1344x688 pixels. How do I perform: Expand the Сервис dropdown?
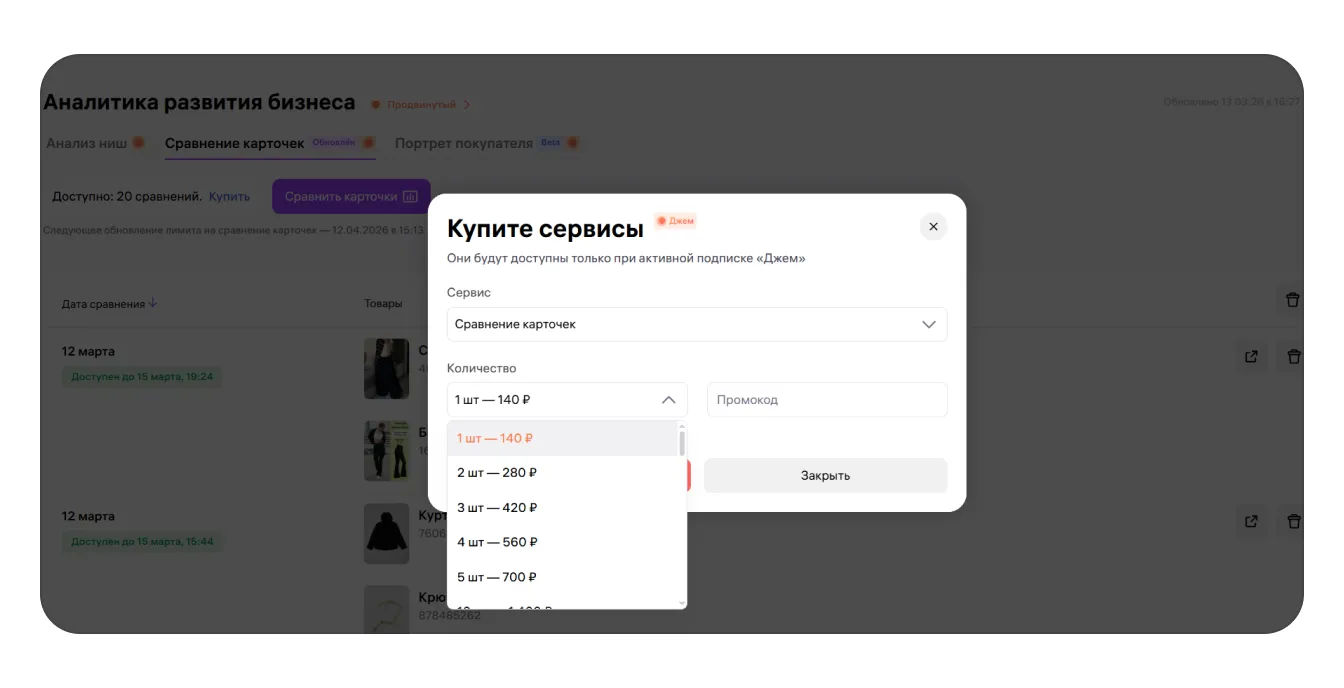[696, 324]
